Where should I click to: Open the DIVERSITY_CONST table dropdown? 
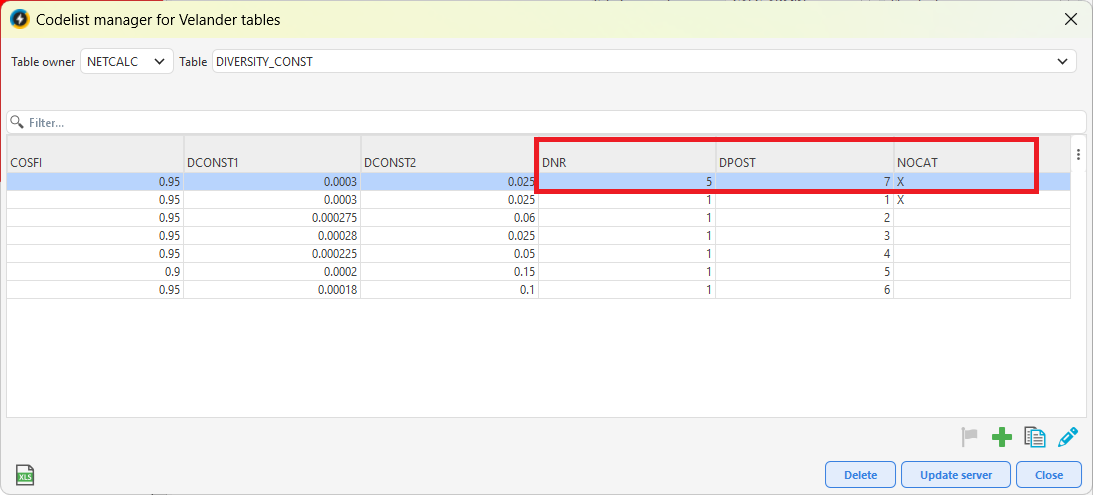coord(642,61)
